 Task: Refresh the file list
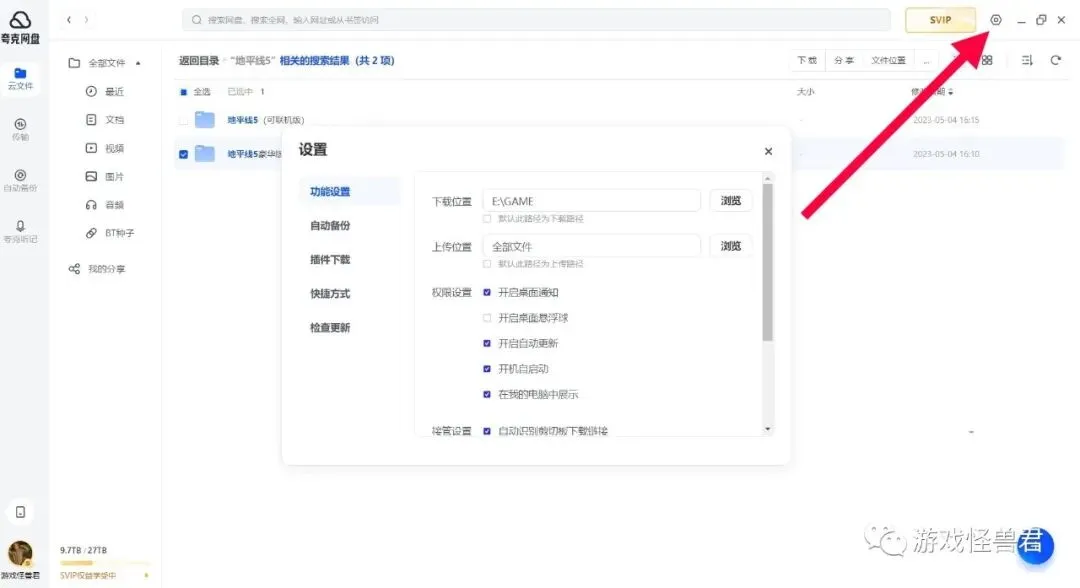1055,61
